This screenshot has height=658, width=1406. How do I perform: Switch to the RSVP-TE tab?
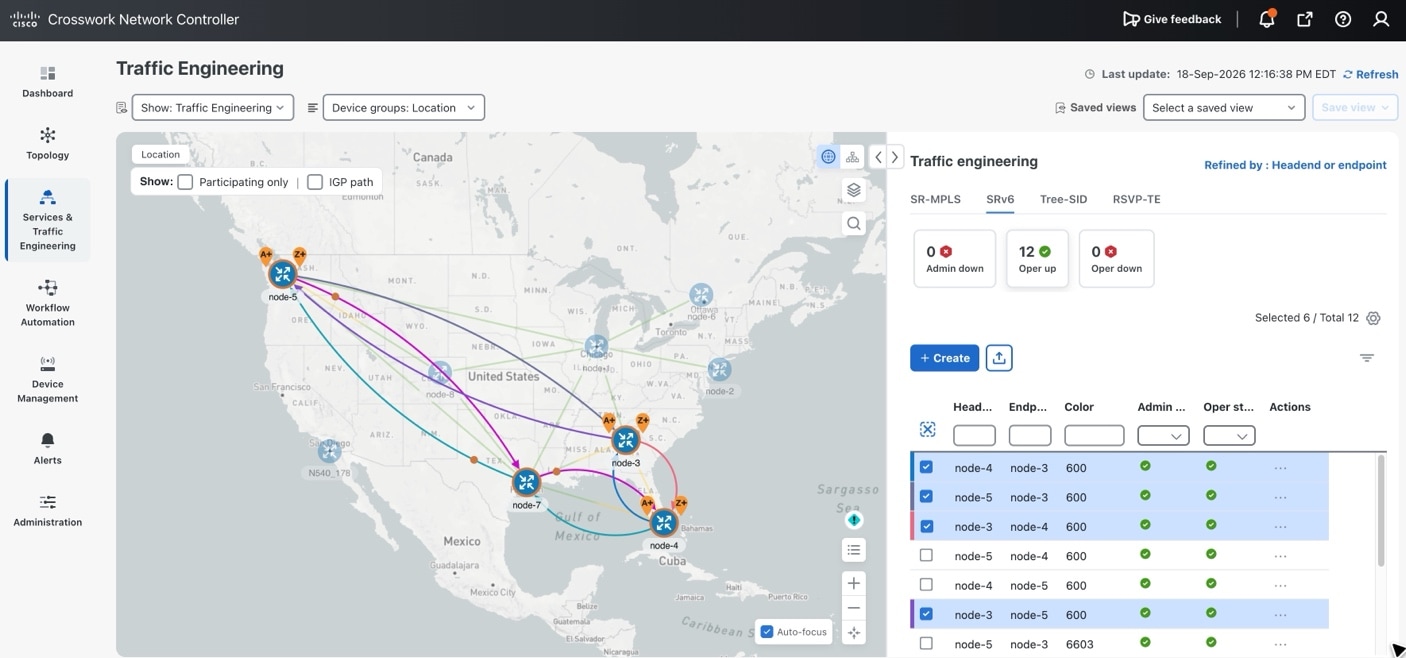click(1136, 199)
